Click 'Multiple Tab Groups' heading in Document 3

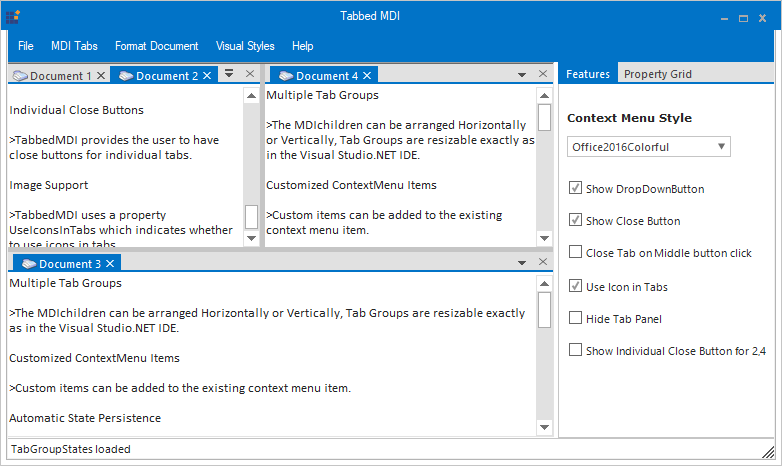point(65,283)
